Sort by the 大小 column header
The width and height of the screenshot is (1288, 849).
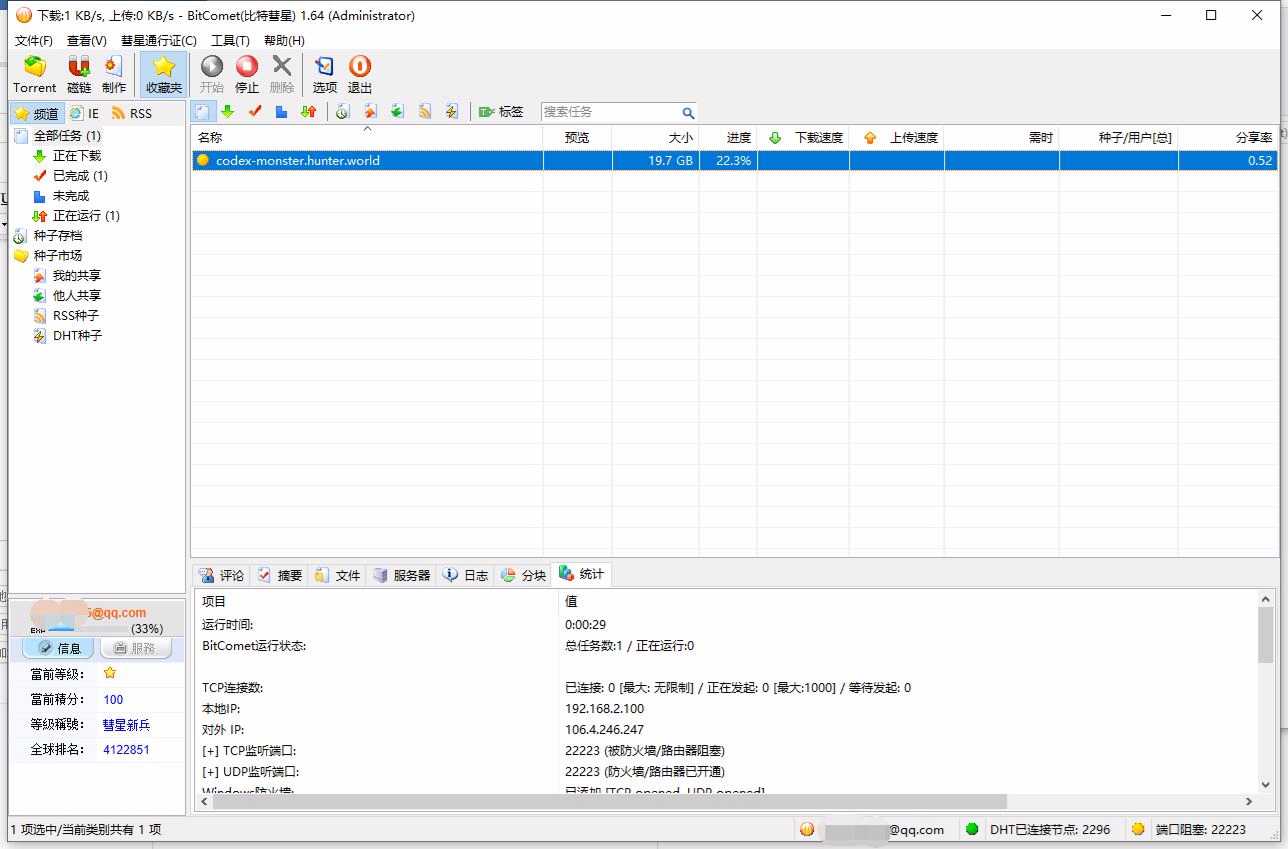(x=655, y=137)
